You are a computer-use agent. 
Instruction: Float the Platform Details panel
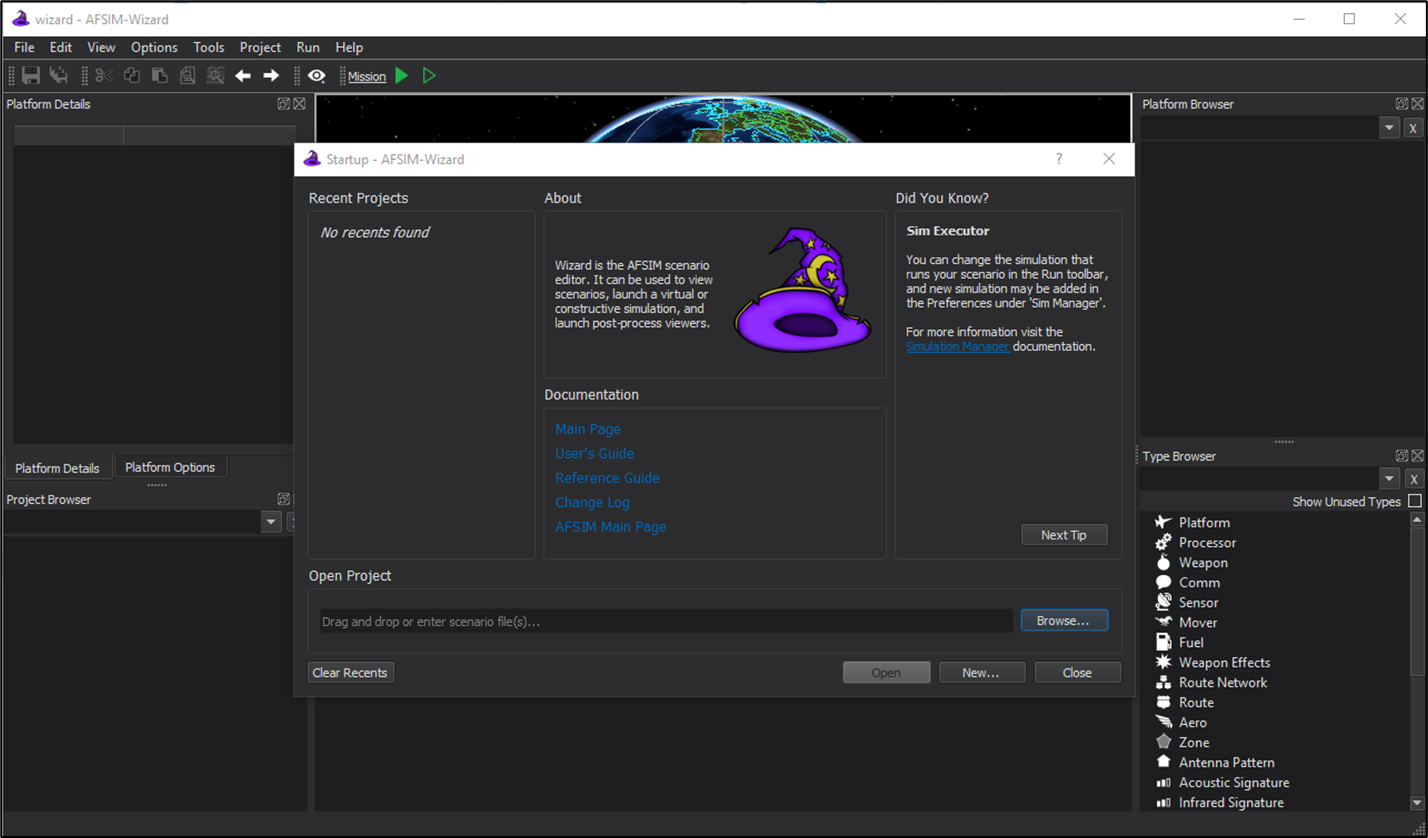284,104
